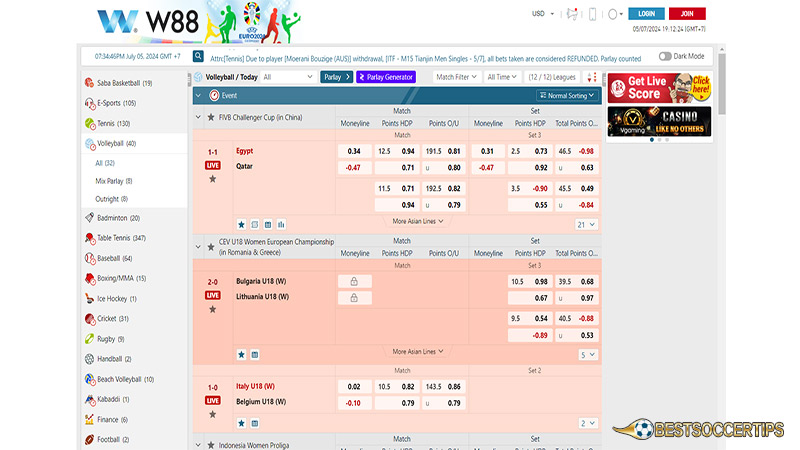Click the Rugby ball icon
Image resolution: width=800 pixels, height=450 pixels.
tap(89, 339)
